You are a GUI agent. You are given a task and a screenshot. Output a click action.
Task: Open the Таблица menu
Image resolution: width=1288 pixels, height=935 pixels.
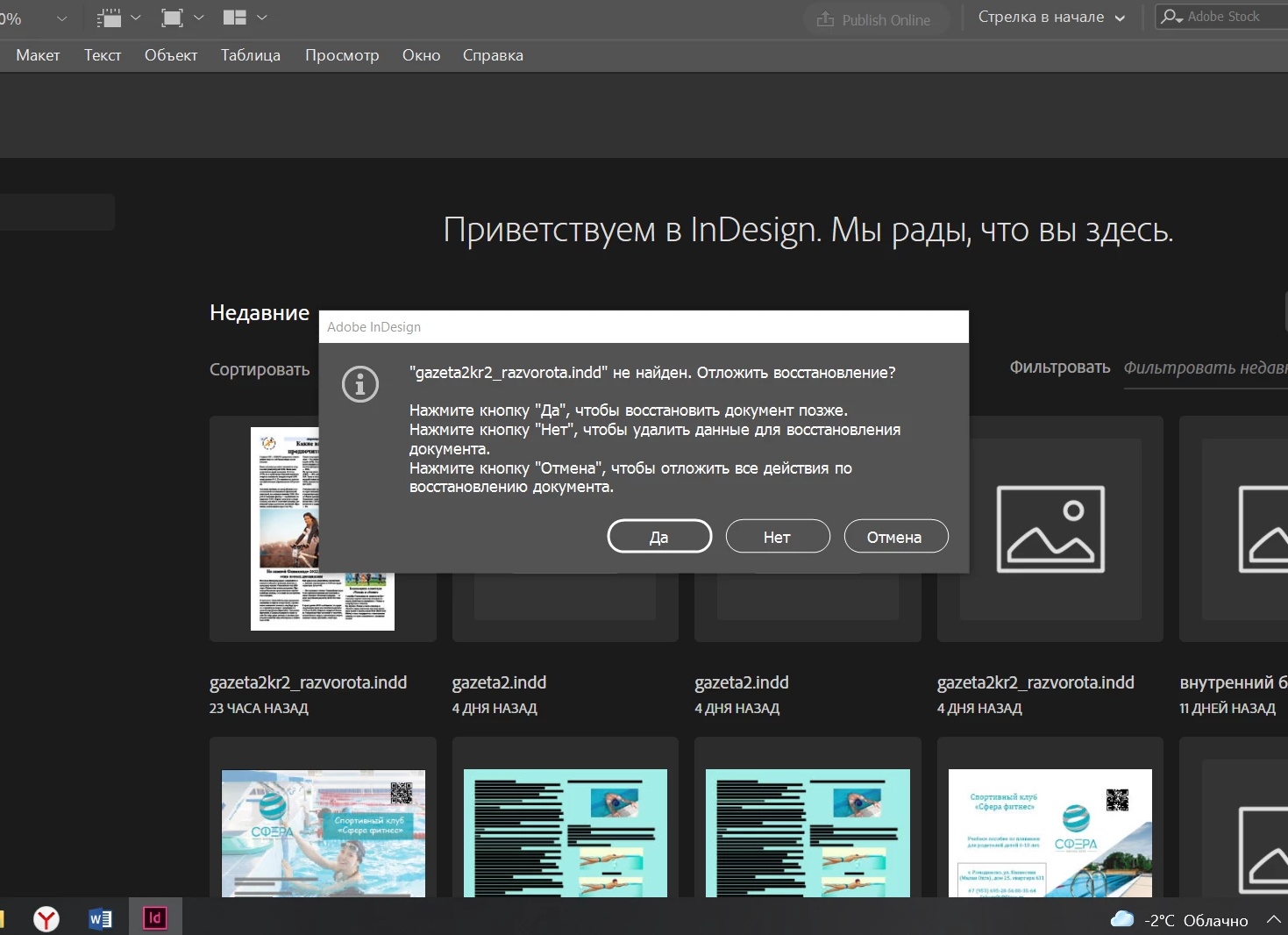pyautogui.click(x=251, y=55)
